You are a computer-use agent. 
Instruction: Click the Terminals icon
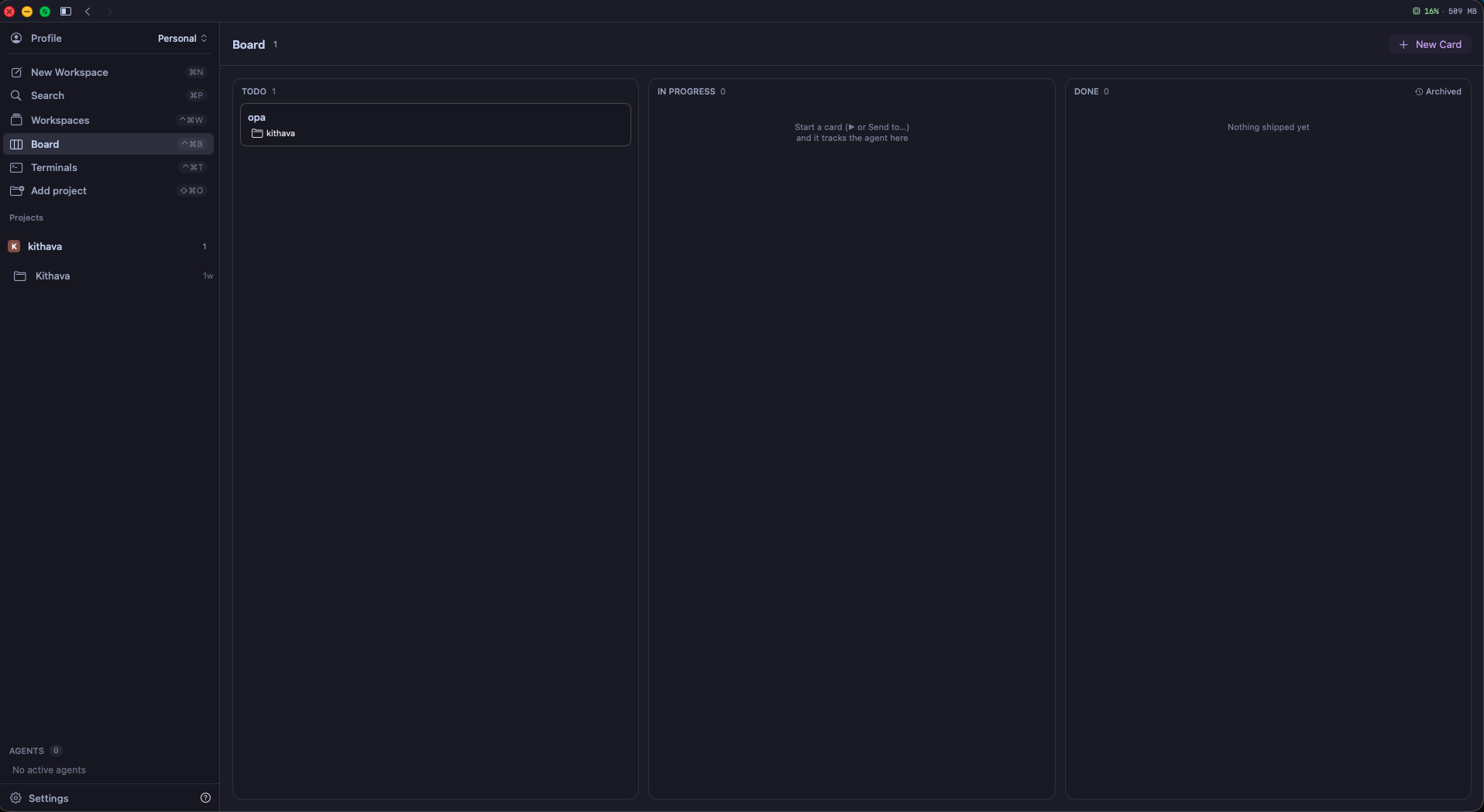click(x=16, y=167)
